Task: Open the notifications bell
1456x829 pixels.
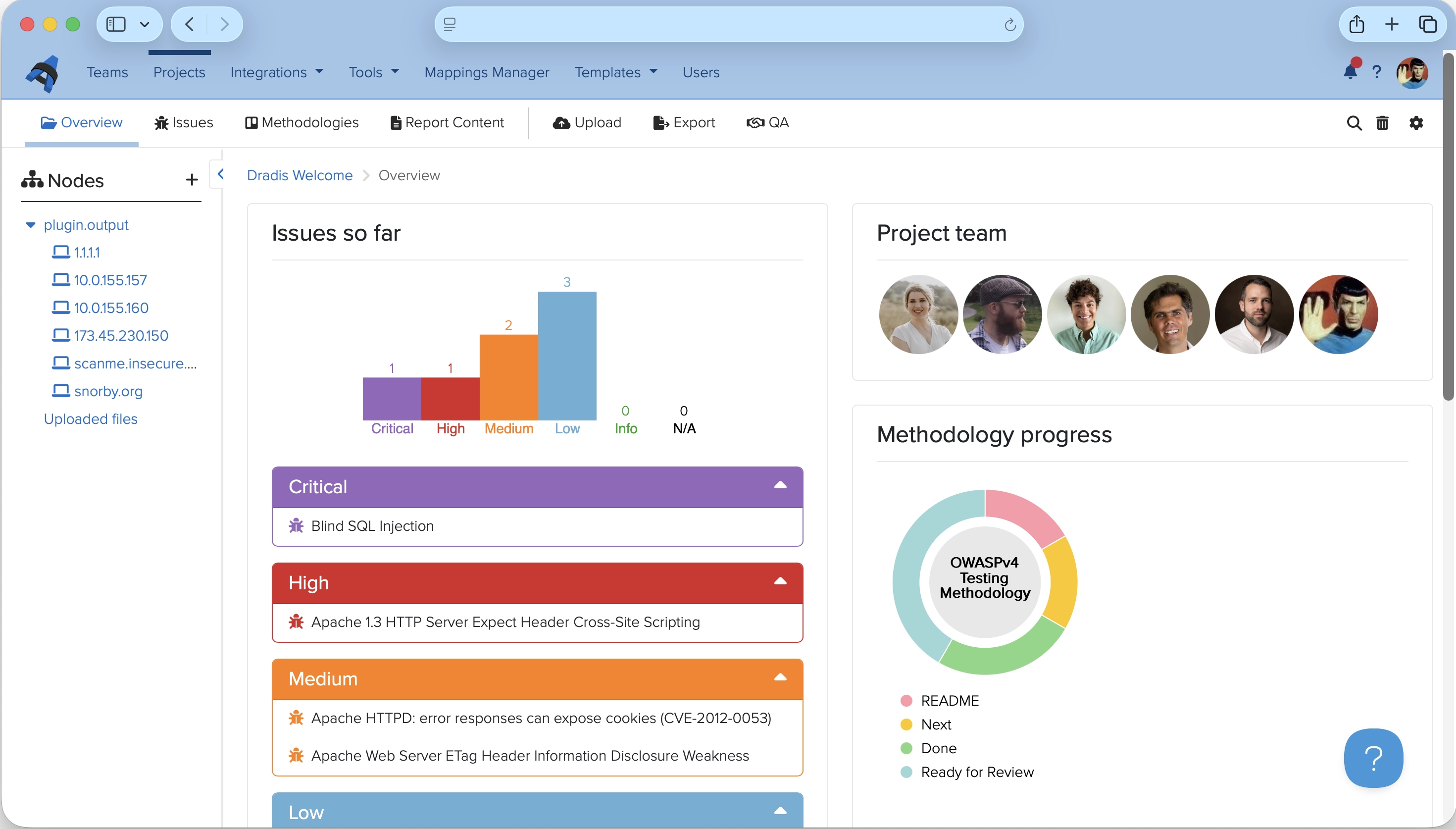Action: point(1350,72)
